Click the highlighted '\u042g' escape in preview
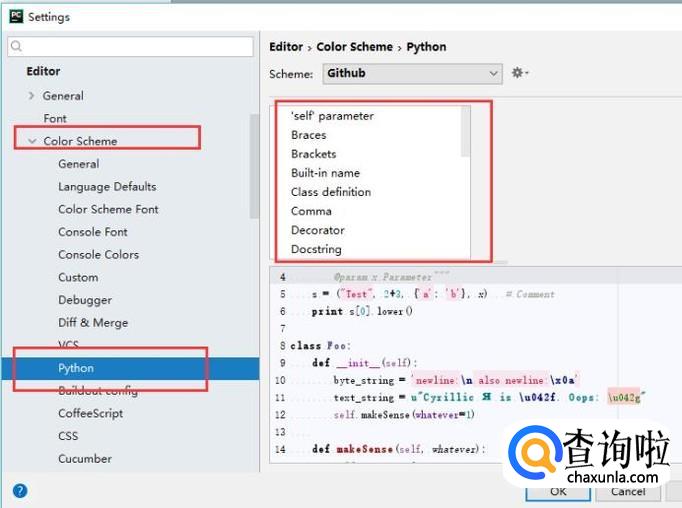Image resolution: width=682 pixels, height=508 pixels. click(x=624, y=398)
